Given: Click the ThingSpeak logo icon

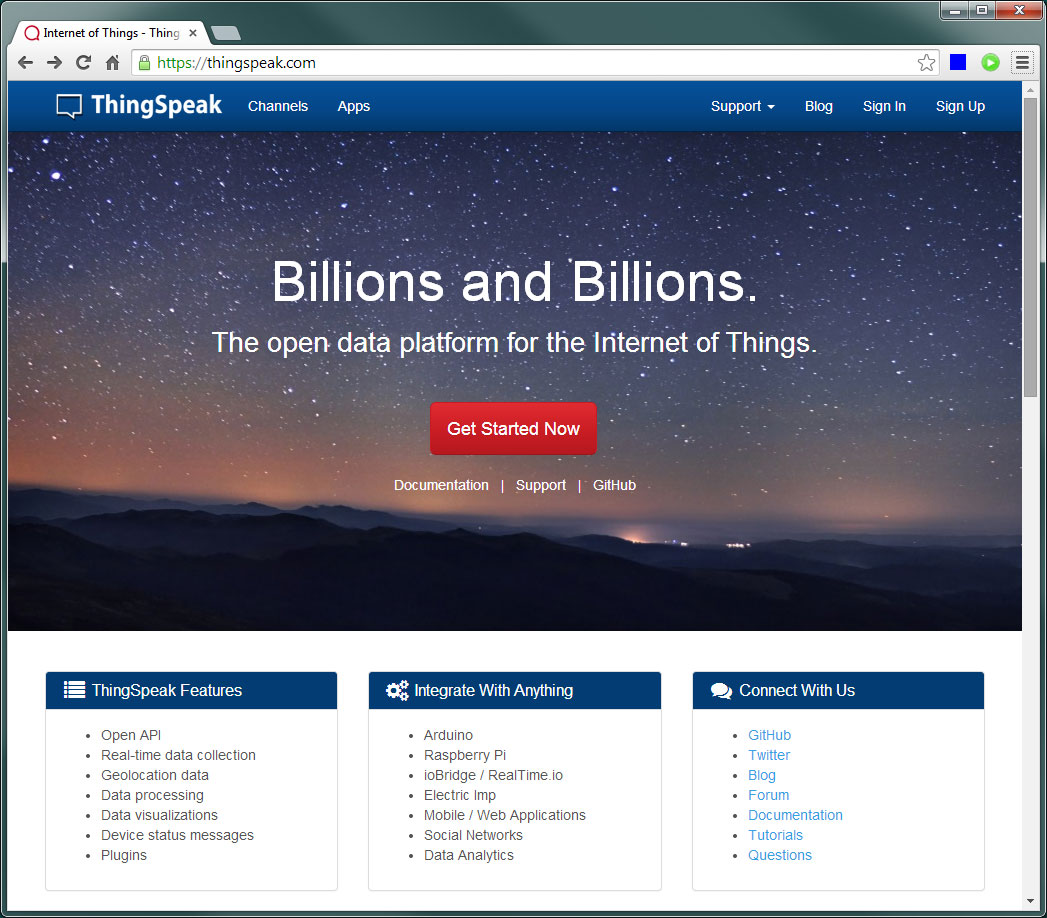Looking at the screenshot, I should point(69,106).
